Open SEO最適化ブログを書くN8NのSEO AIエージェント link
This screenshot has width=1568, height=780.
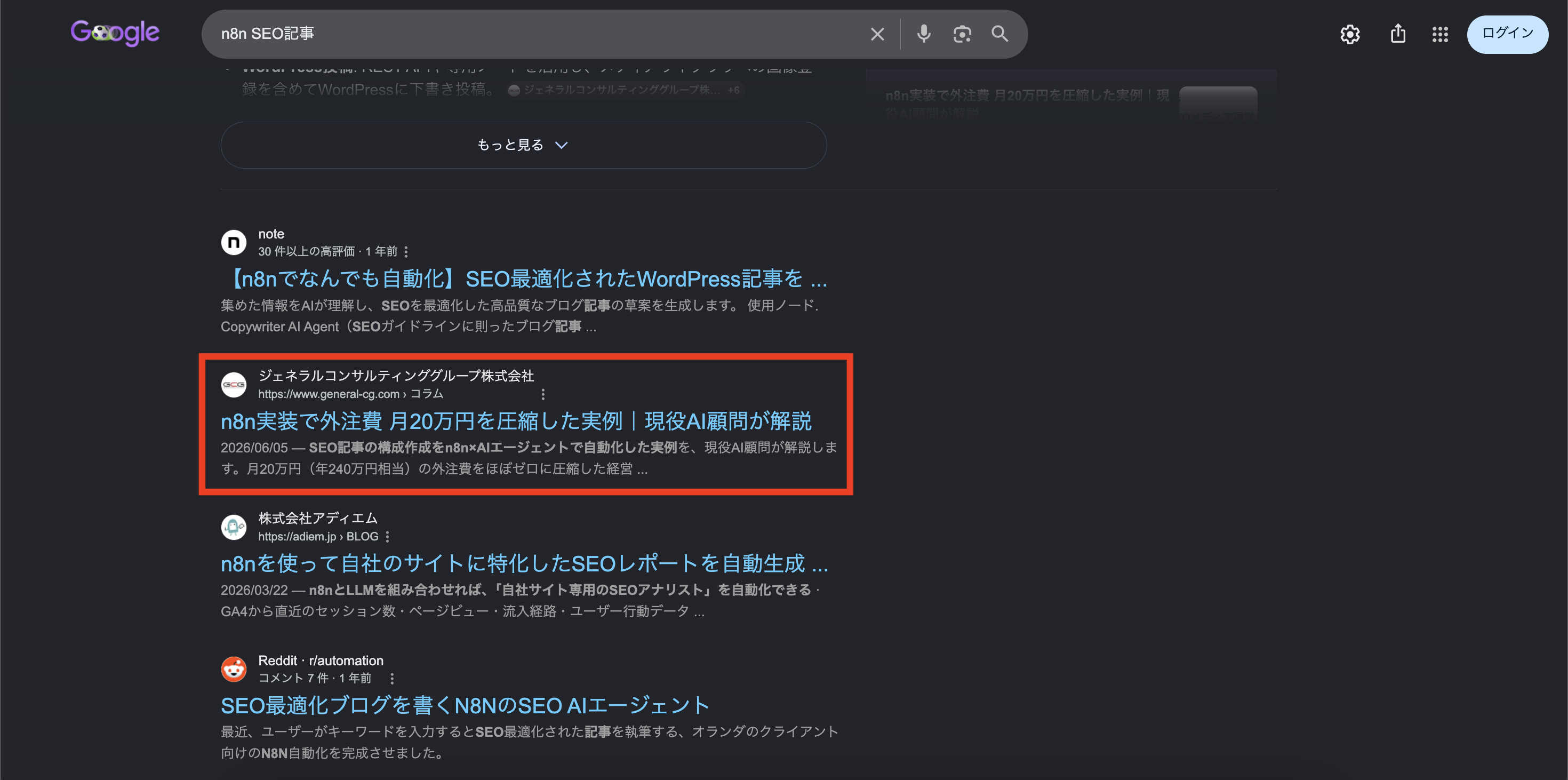465,706
